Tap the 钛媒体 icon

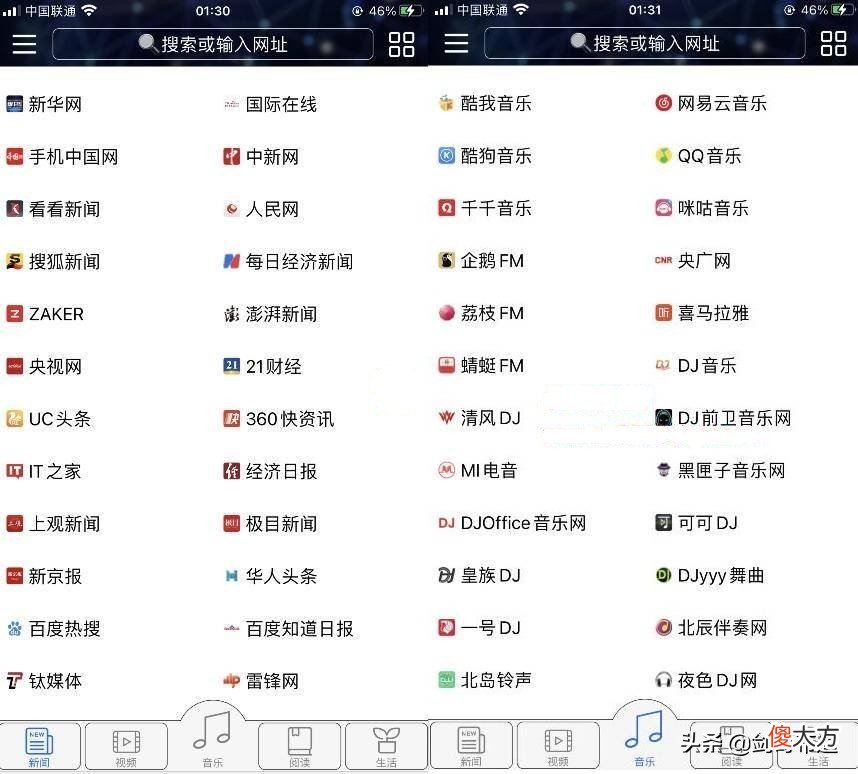click(14, 681)
